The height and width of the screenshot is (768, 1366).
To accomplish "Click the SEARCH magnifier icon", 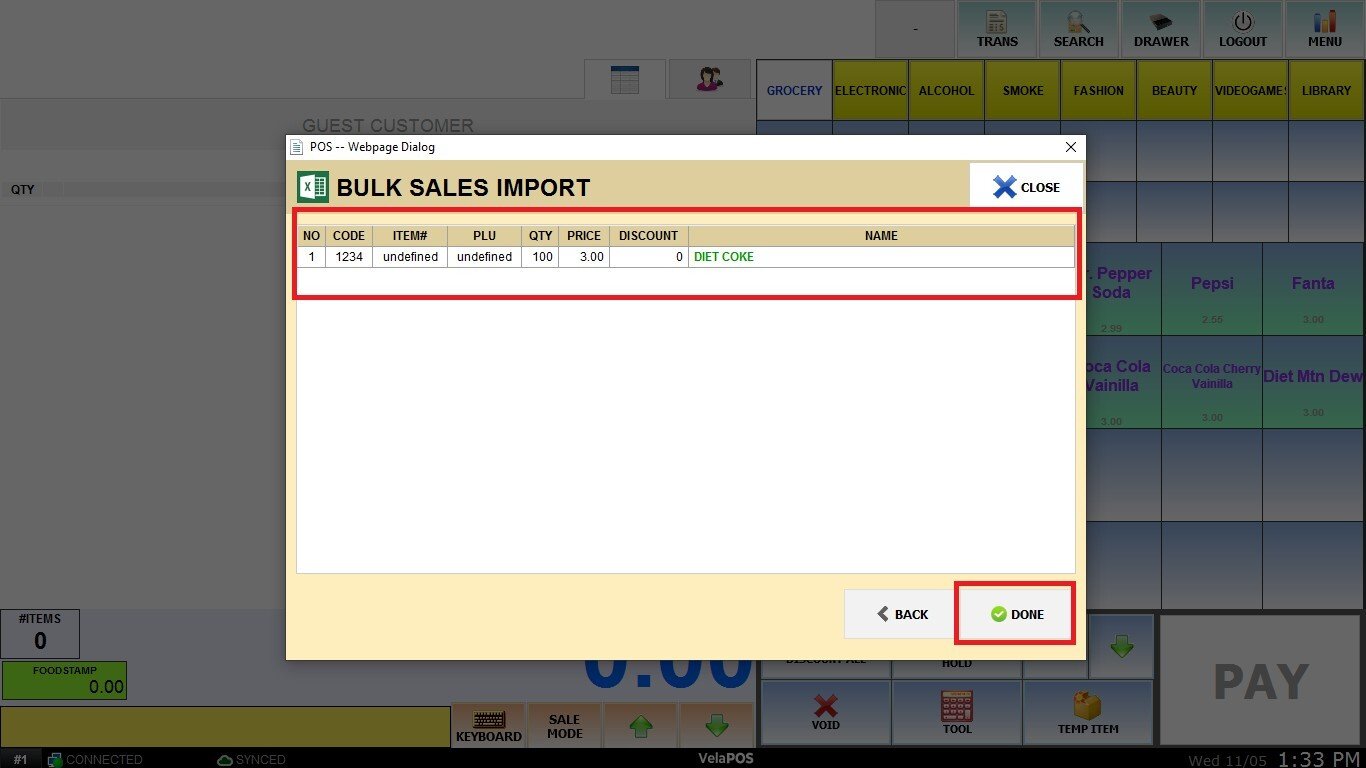I will [1078, 30].
